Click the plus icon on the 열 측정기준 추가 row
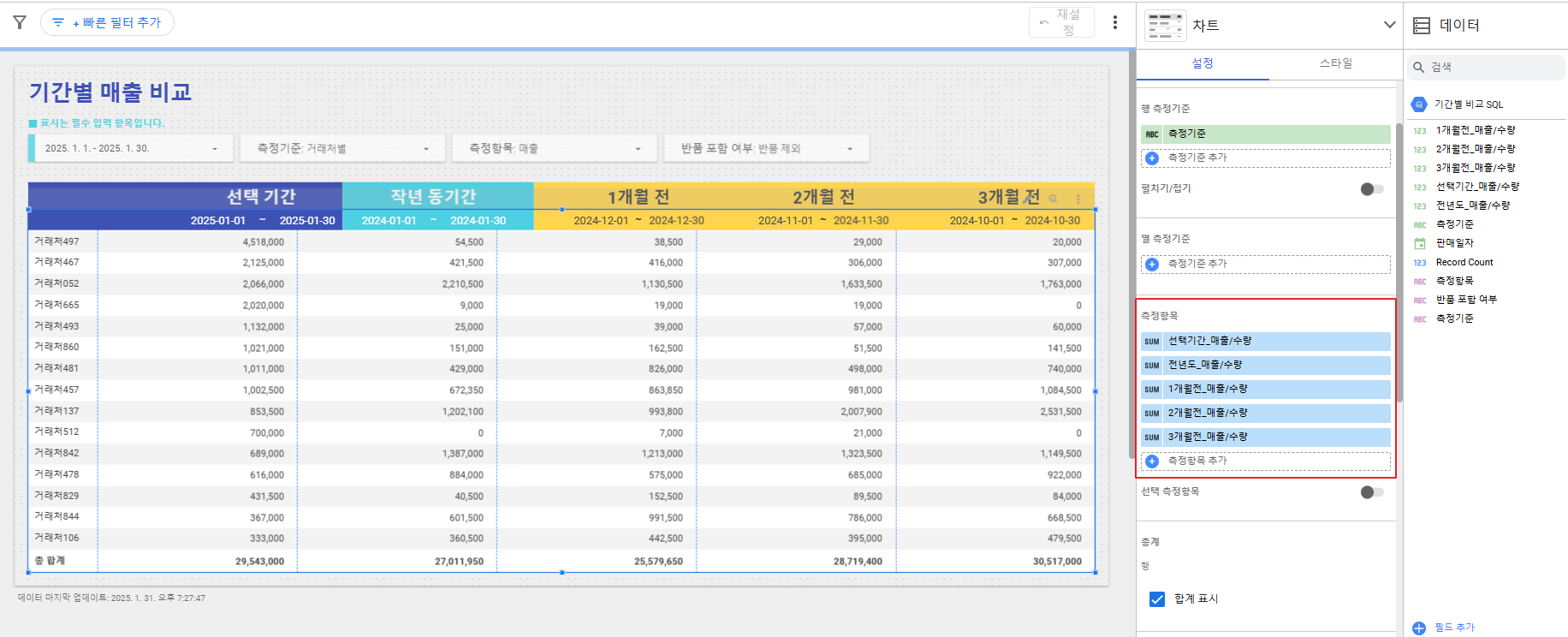 coord(1152,264)
